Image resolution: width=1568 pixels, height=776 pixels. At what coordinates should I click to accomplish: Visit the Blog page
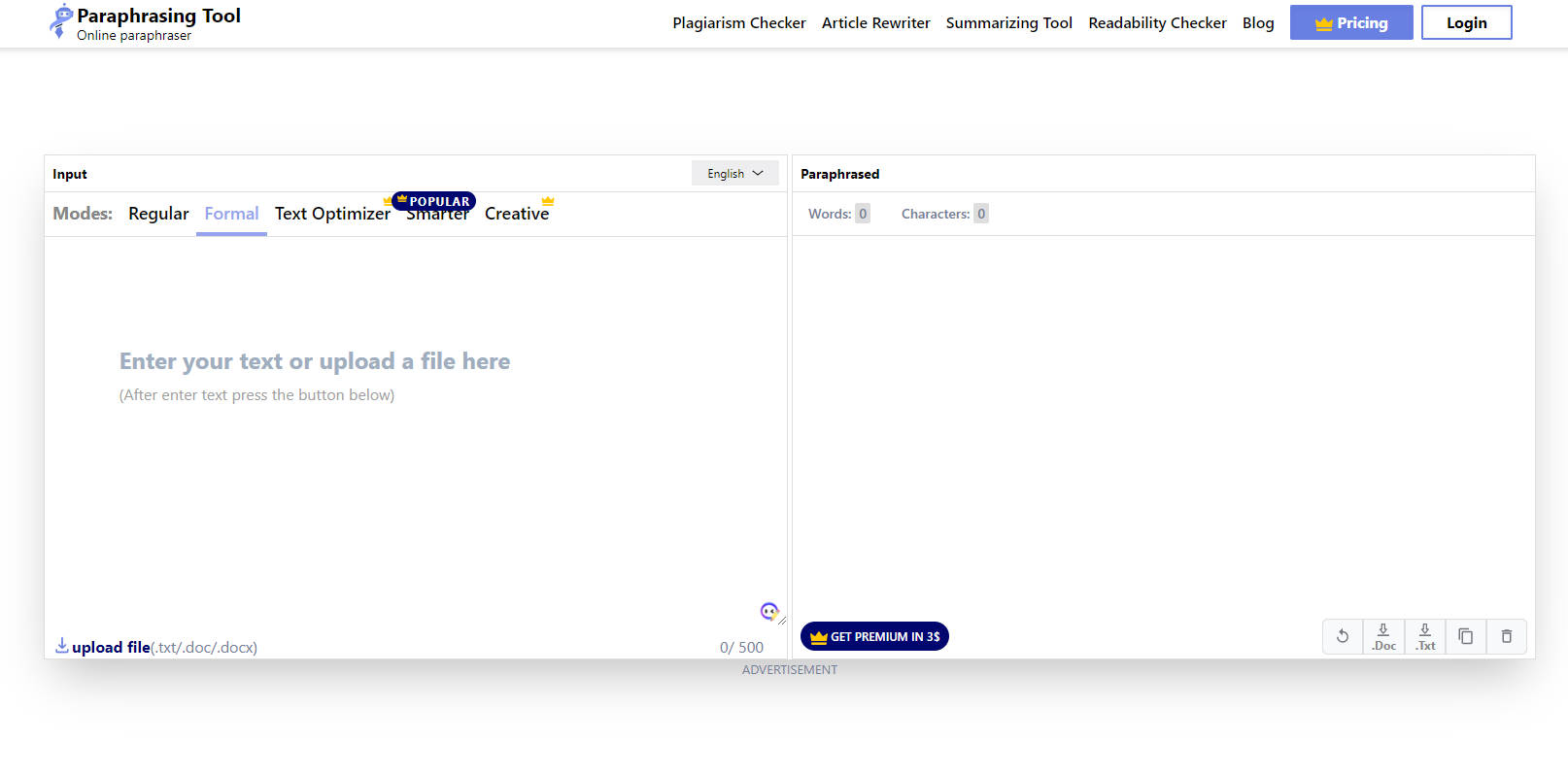[1258, 22]
